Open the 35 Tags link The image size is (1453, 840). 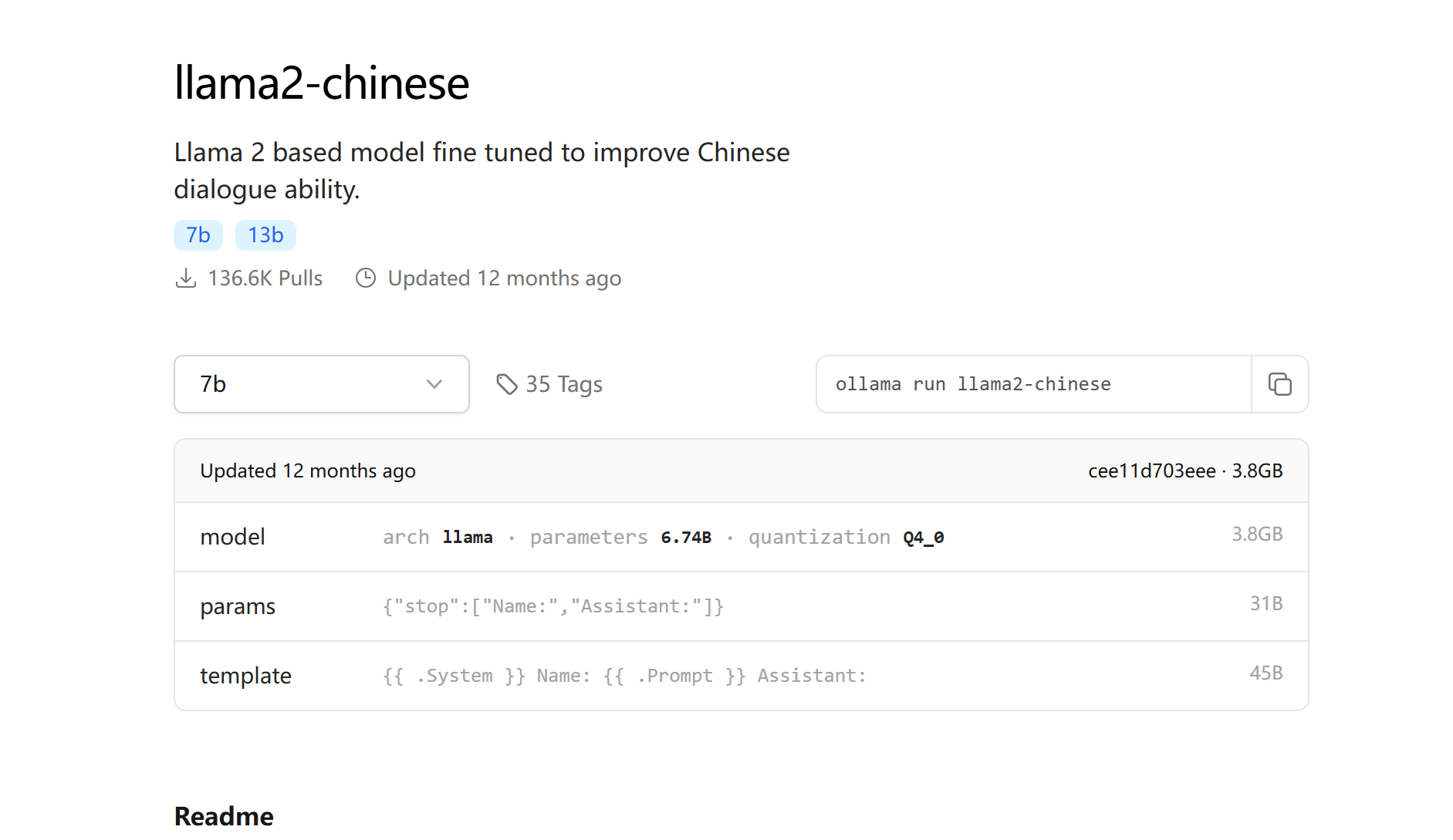549,384
